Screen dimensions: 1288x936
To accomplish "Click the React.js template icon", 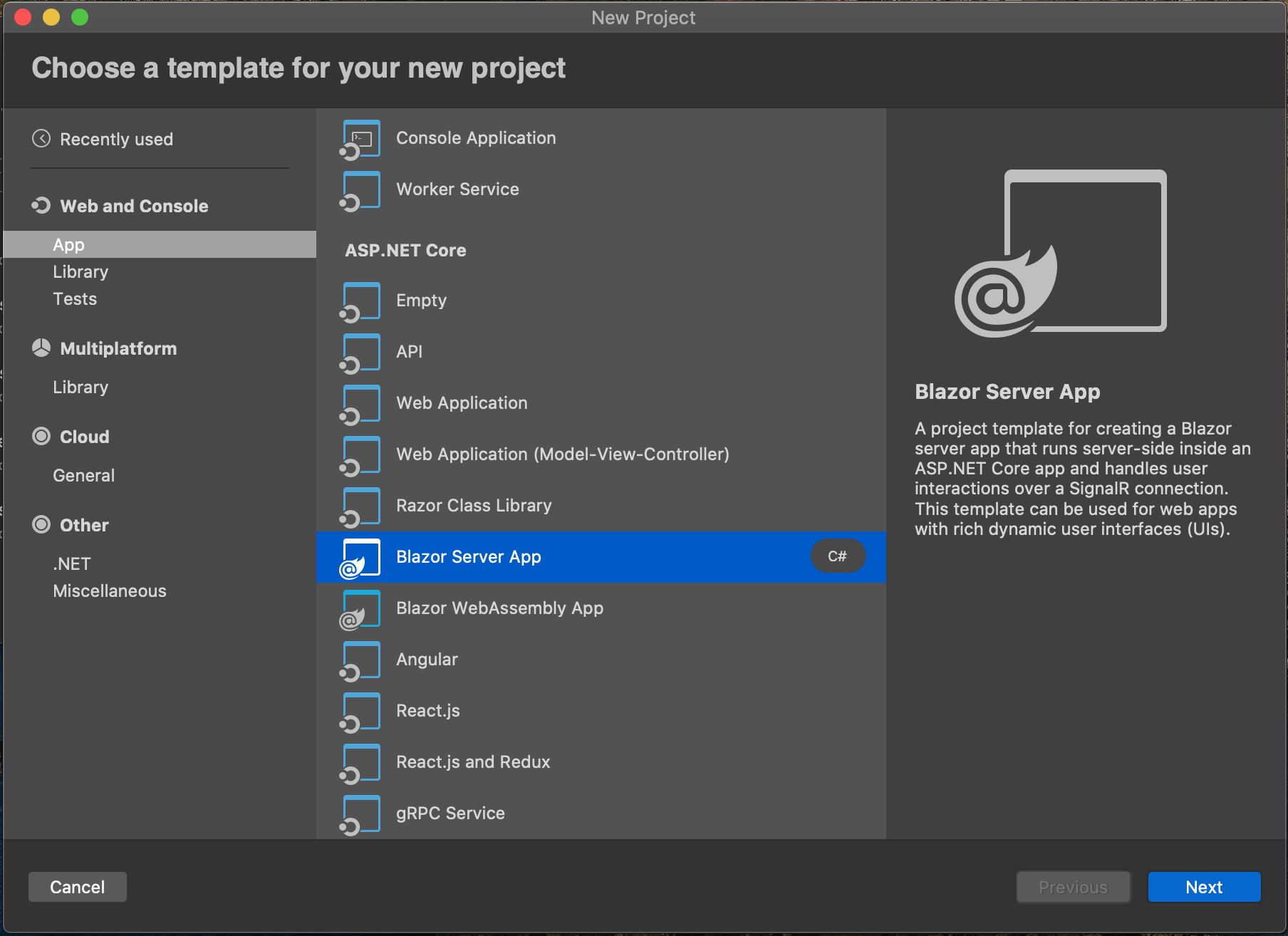I will pos(360,712).
